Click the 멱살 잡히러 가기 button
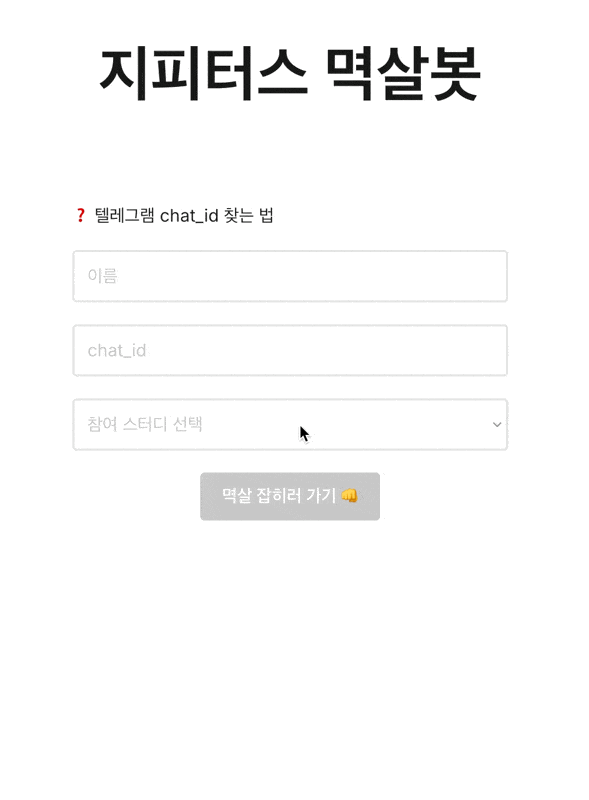The image size is (589, 800). click(290, 496)
